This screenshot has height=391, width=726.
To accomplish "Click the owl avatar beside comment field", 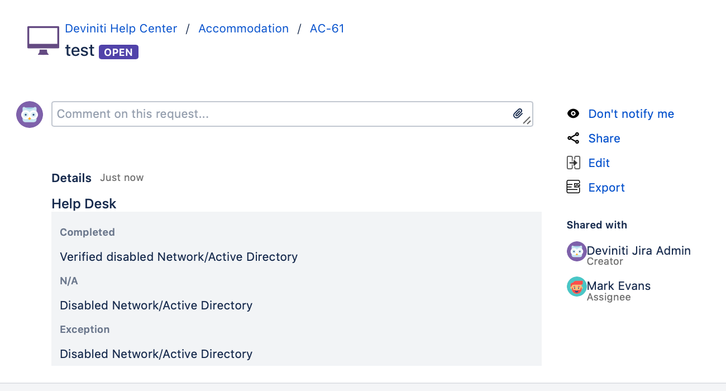I will [30, 114].
